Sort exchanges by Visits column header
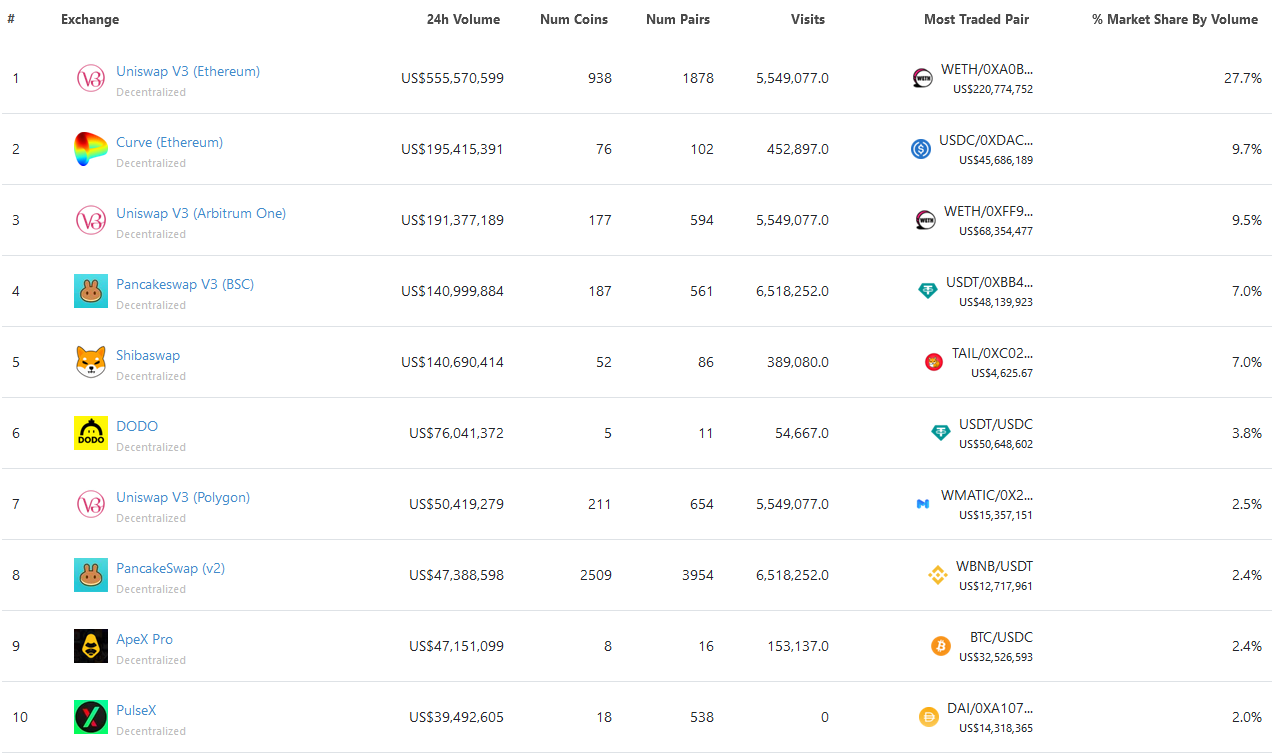Image resolution: width=1285 pixels, height=756 pixels. (807, 20)
